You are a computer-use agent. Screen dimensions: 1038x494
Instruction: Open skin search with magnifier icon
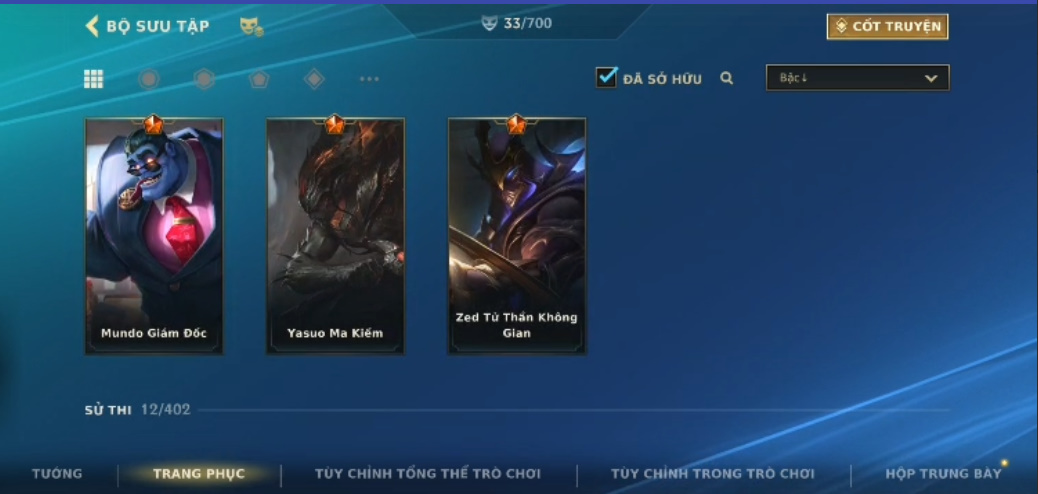[727, 78]
